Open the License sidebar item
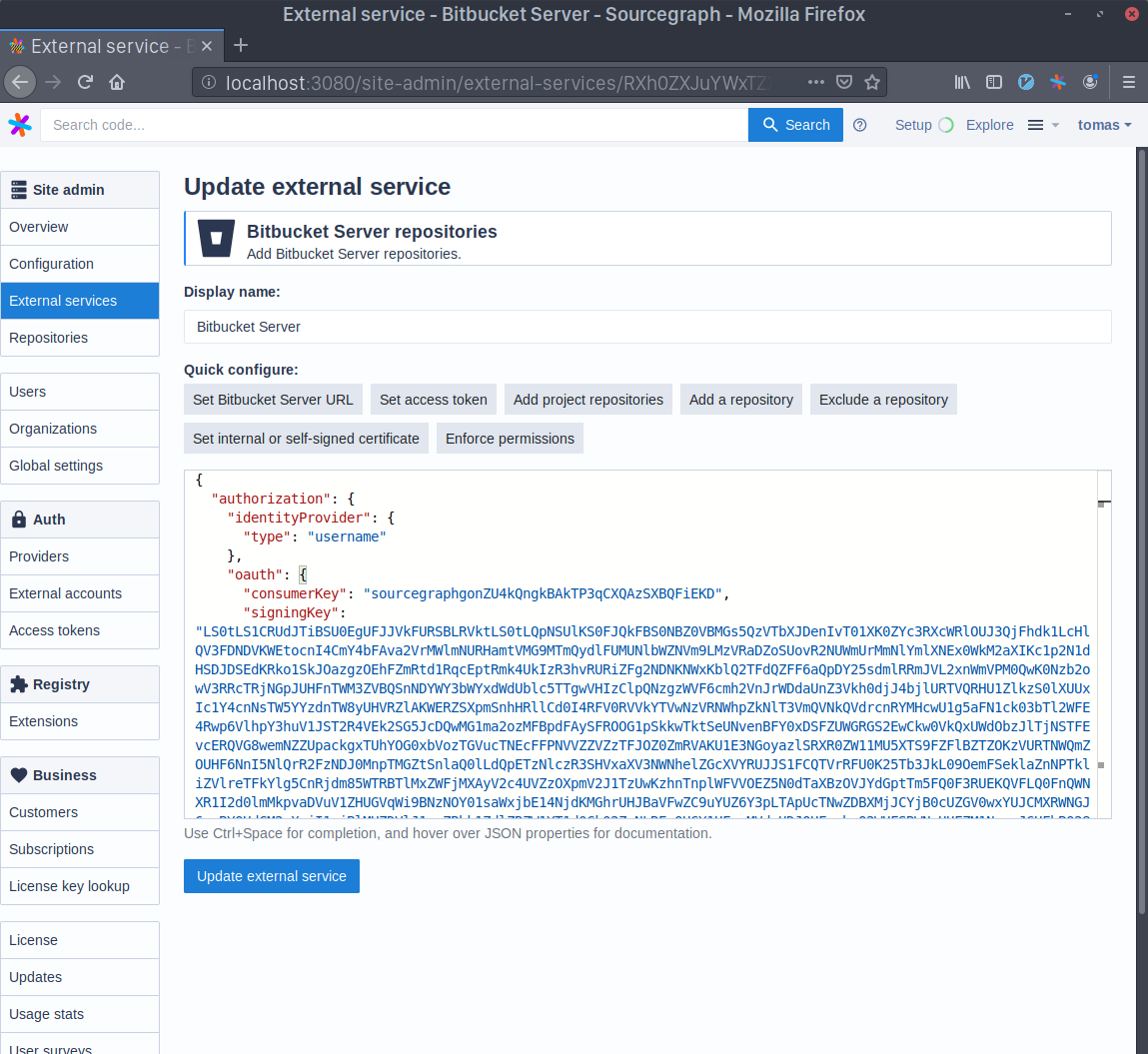 tap(80, 940)
